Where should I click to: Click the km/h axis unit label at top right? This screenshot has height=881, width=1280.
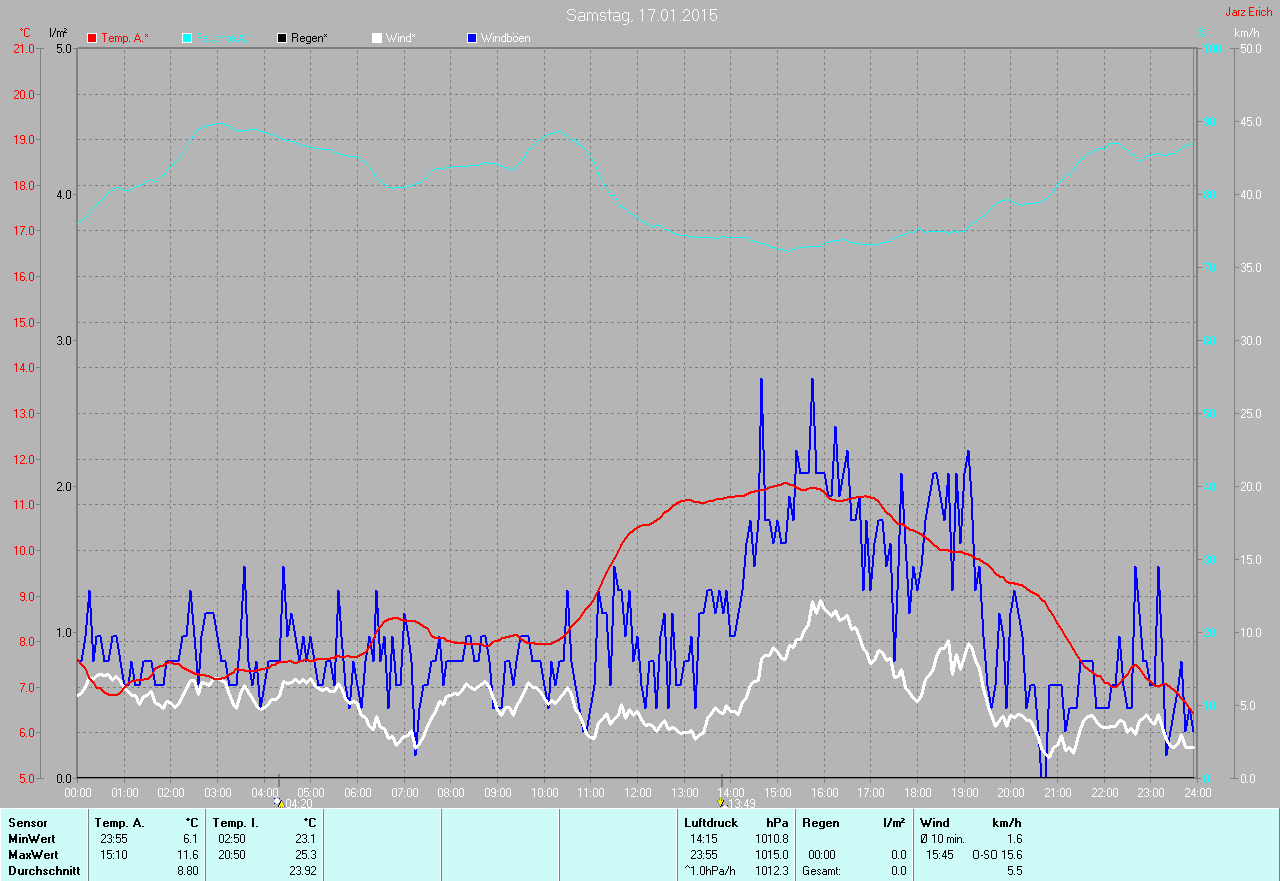[1247, 33]
